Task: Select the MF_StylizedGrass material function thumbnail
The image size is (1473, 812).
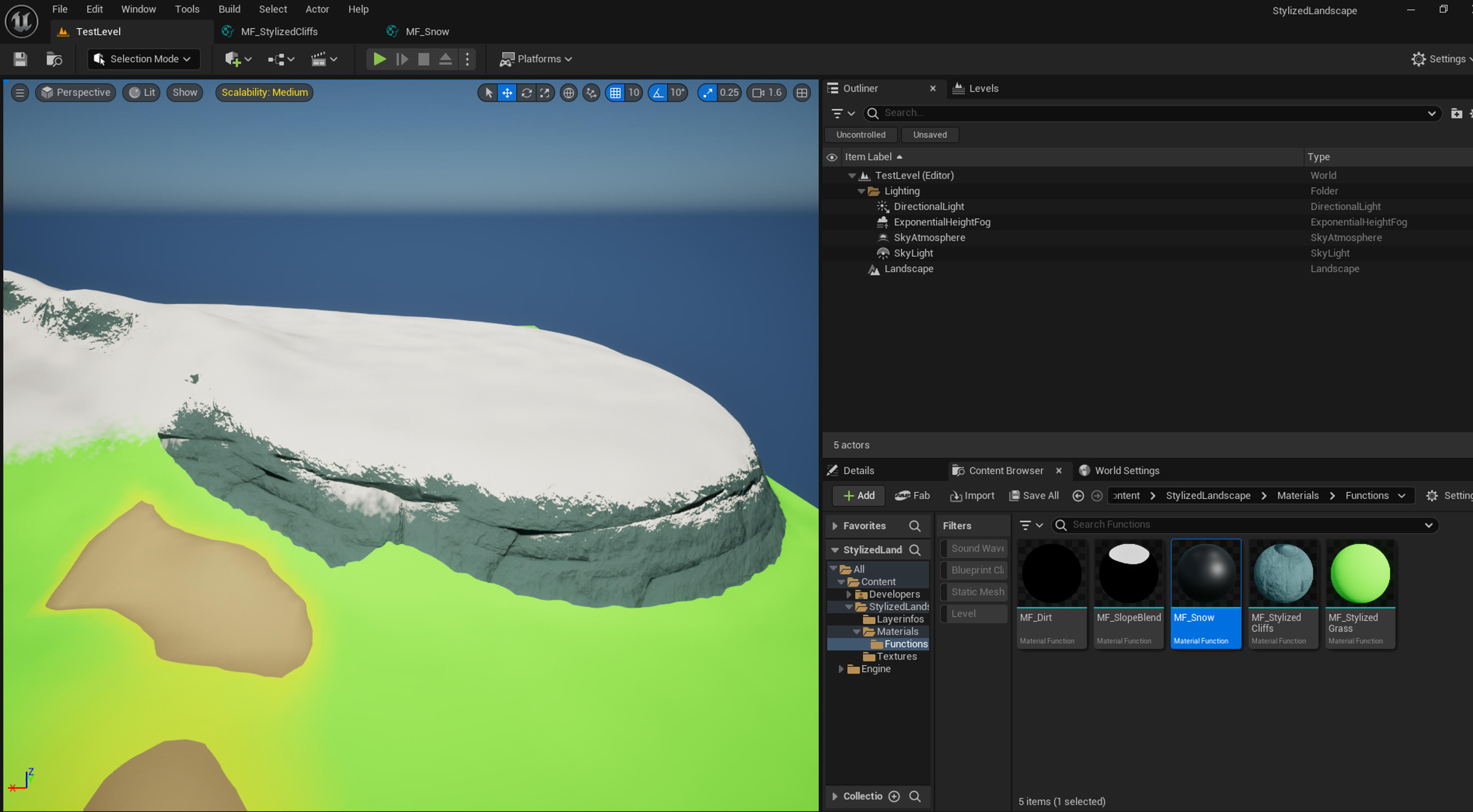Action: 1360,573
